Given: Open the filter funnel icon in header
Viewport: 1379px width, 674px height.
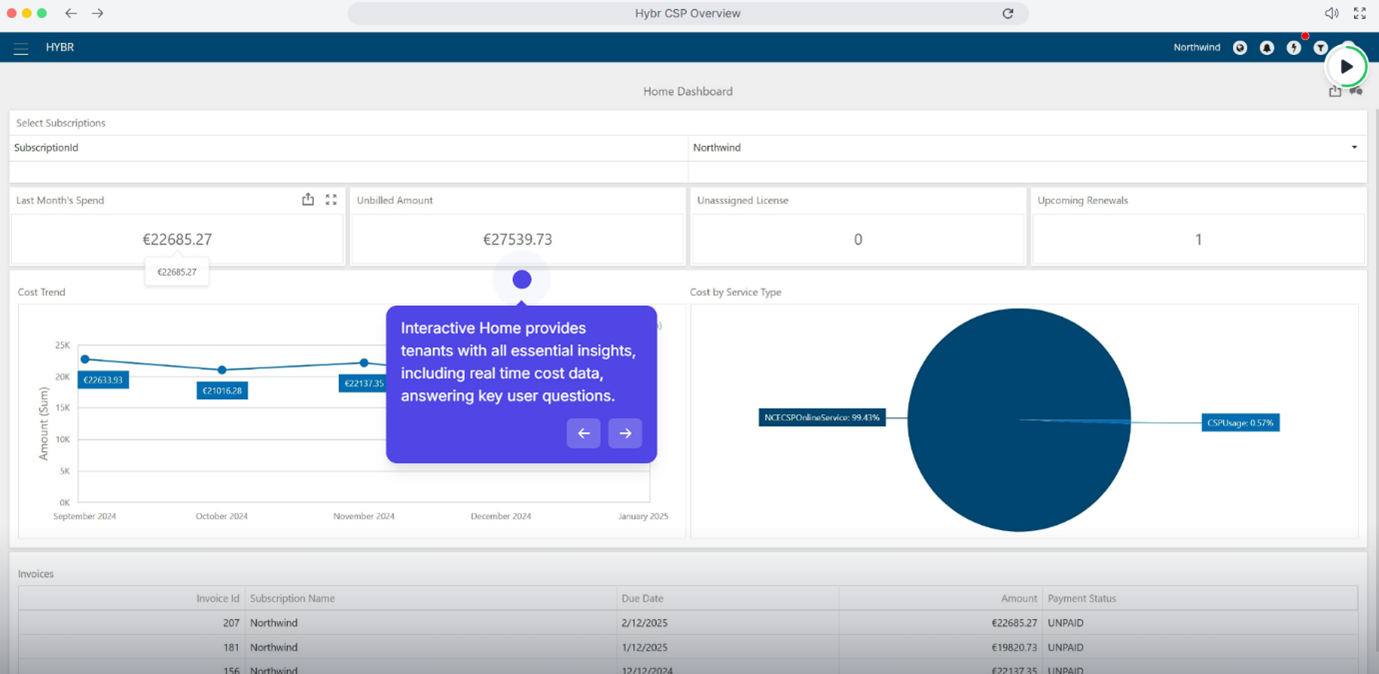Looking at the screenshot, I should coord(1321,48).
